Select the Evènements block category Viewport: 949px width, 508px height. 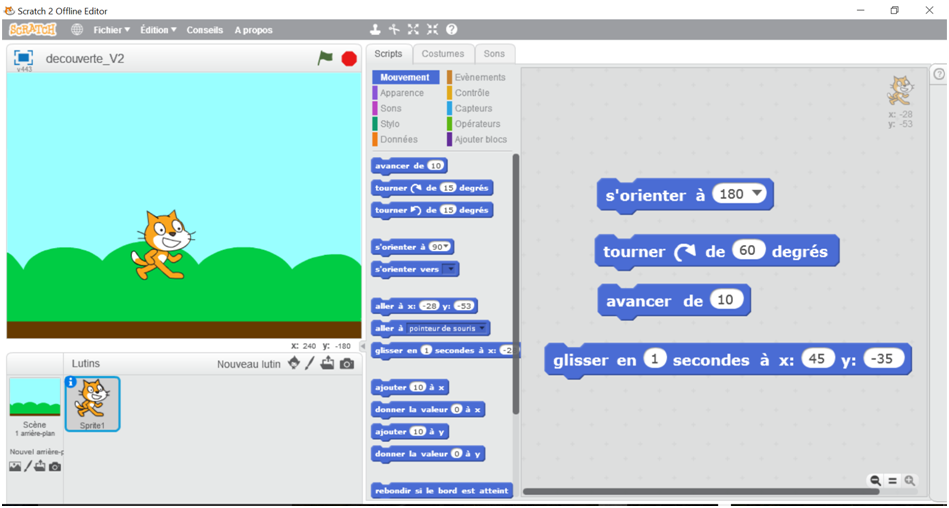pos(479,77)
